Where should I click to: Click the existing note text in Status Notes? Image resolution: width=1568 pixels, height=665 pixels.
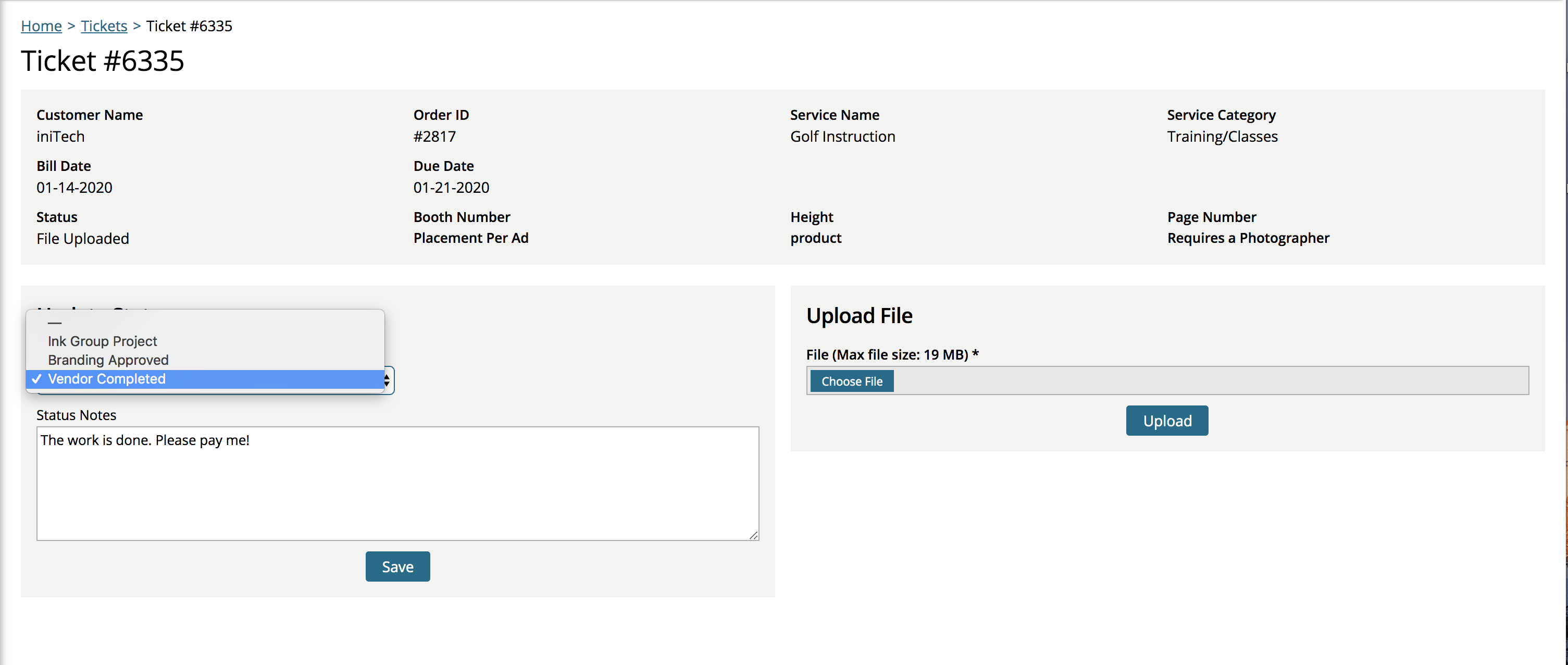tap(145, 440)
